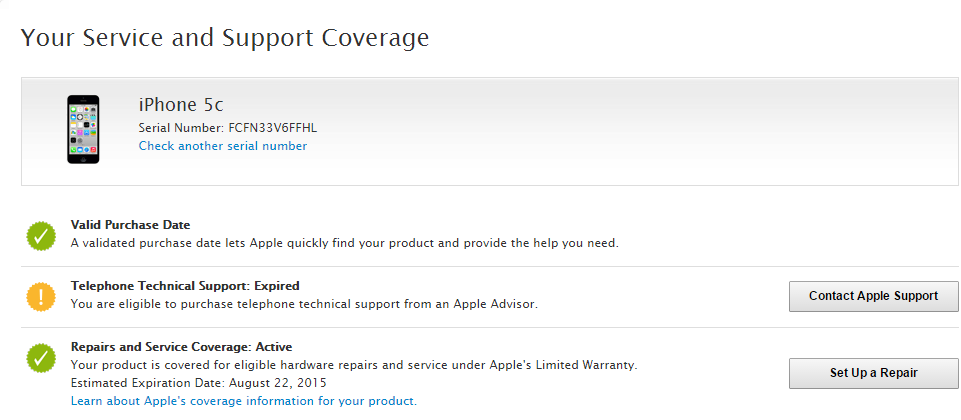Screen dimensions: 961x420
Task: Click the Contact Apple Support button
Action: pos(873,296)
